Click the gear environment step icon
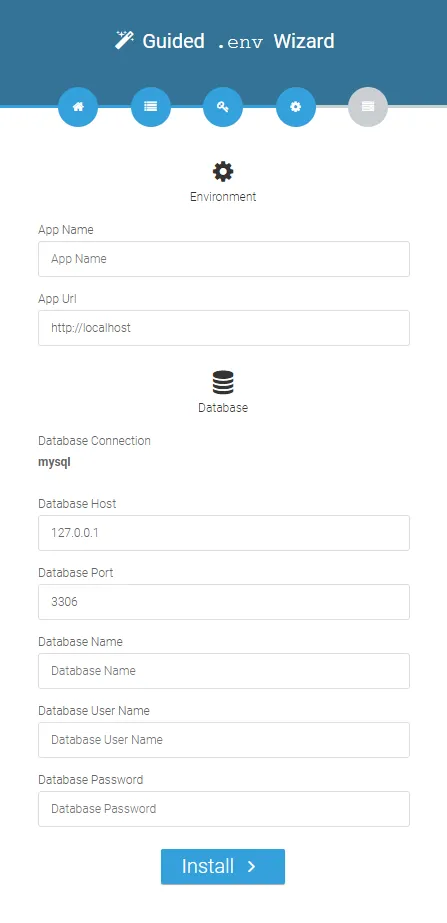 coord(296,107)
